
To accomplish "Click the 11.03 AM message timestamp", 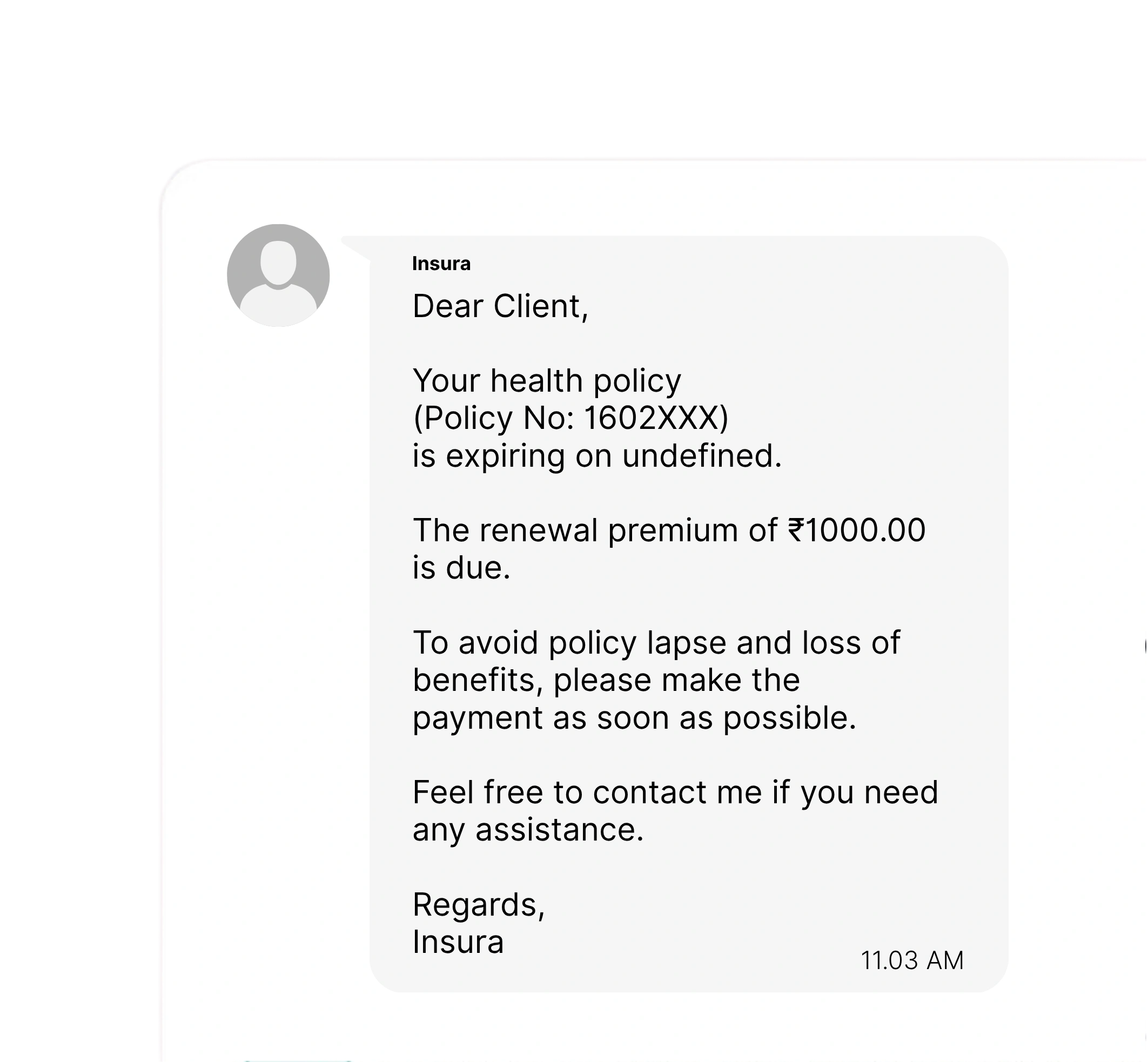I will pos(912,960).
